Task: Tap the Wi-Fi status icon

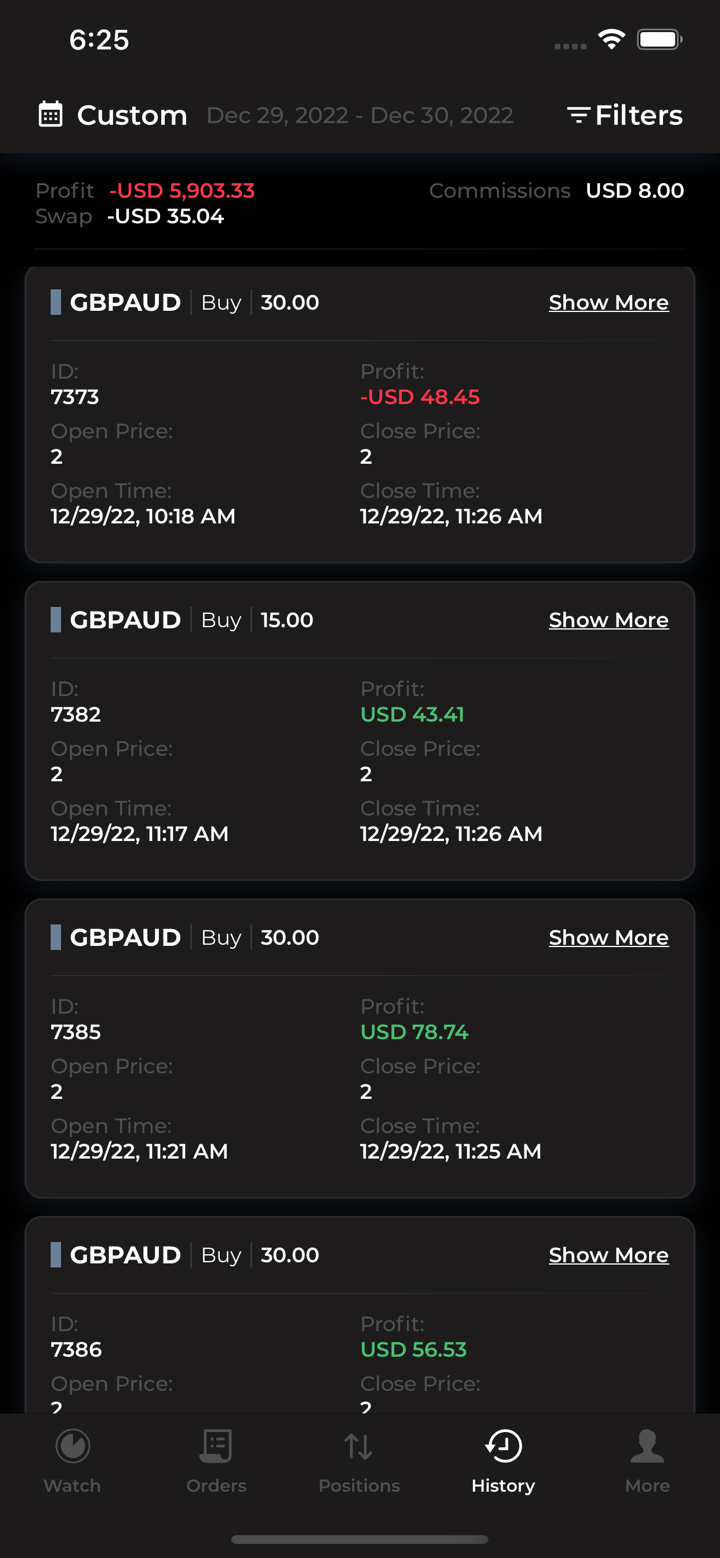Action: click(611, 40)
